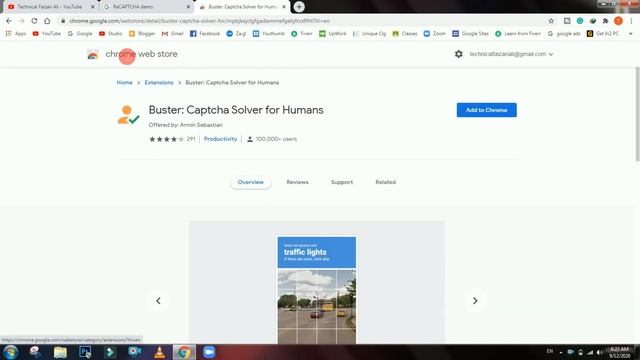Open the Chrome taskbar icon
This screenshot has width=640, height=360.
pyautogui.click(x=184, y=352)
